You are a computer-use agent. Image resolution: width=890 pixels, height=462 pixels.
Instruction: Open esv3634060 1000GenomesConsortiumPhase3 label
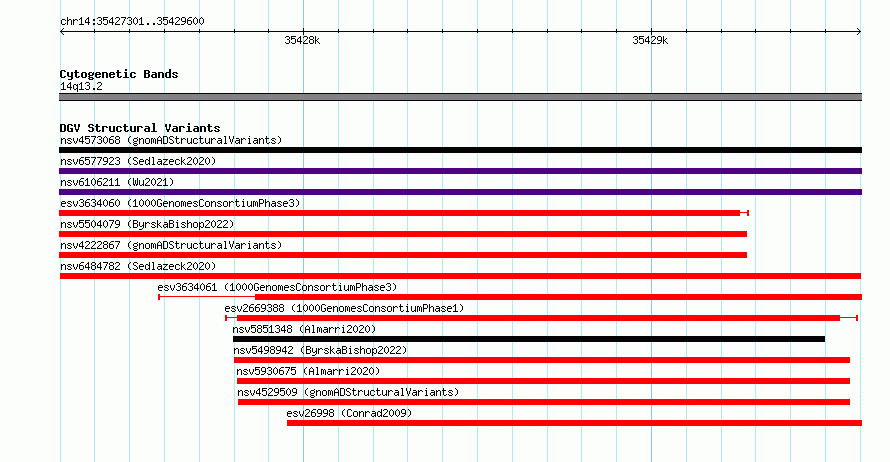(180, 203)
